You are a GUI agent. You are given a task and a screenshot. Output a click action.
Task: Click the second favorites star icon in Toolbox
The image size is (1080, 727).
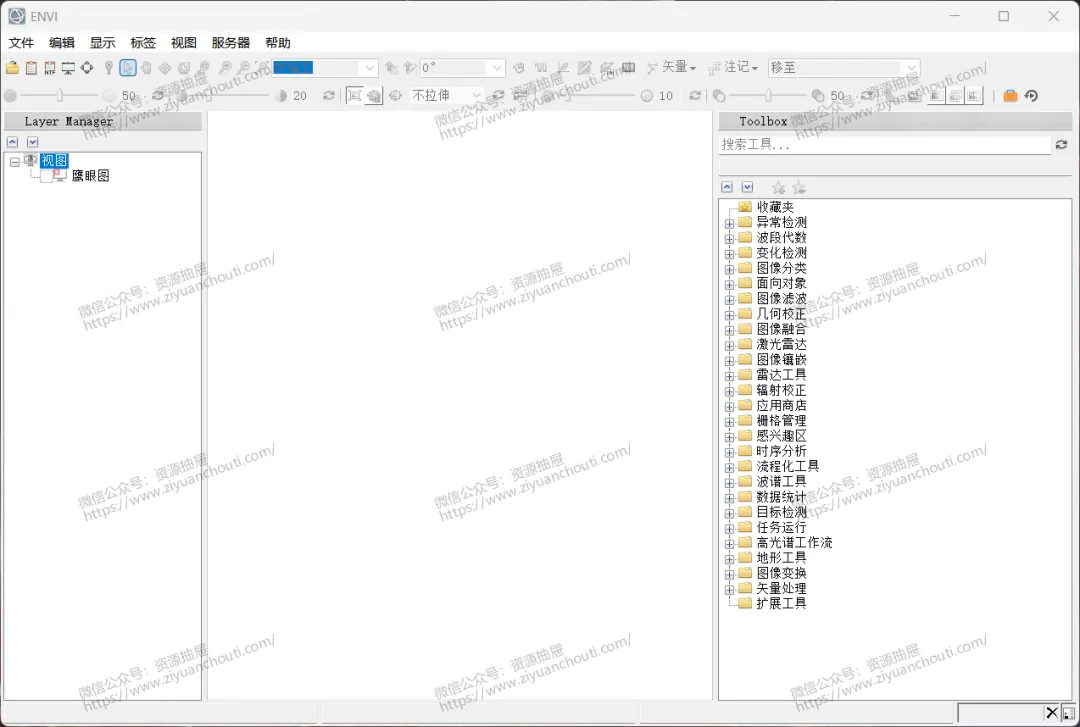point(799,187)
